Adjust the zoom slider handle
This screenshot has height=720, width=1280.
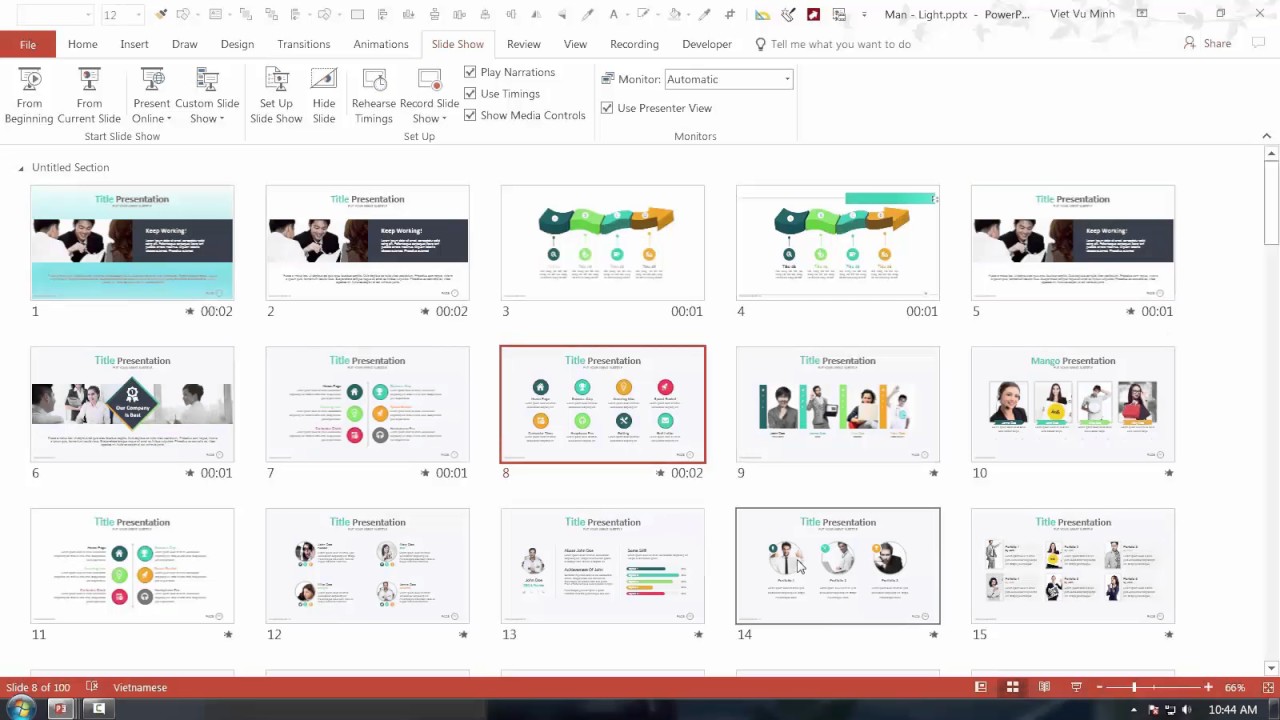point(1134,687)
